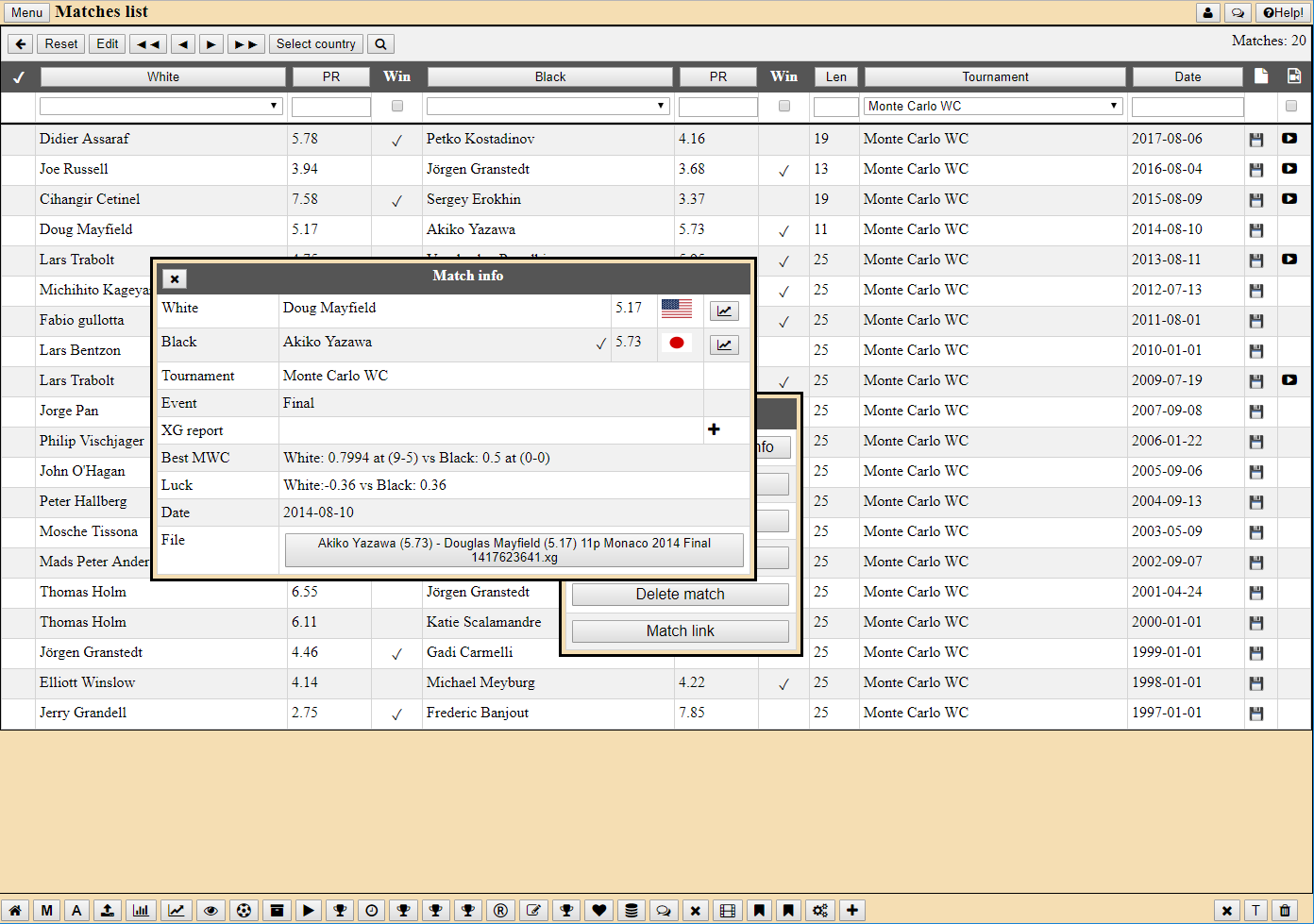Open the bar chart icon in bottom toolbar

tap(141, 911)
